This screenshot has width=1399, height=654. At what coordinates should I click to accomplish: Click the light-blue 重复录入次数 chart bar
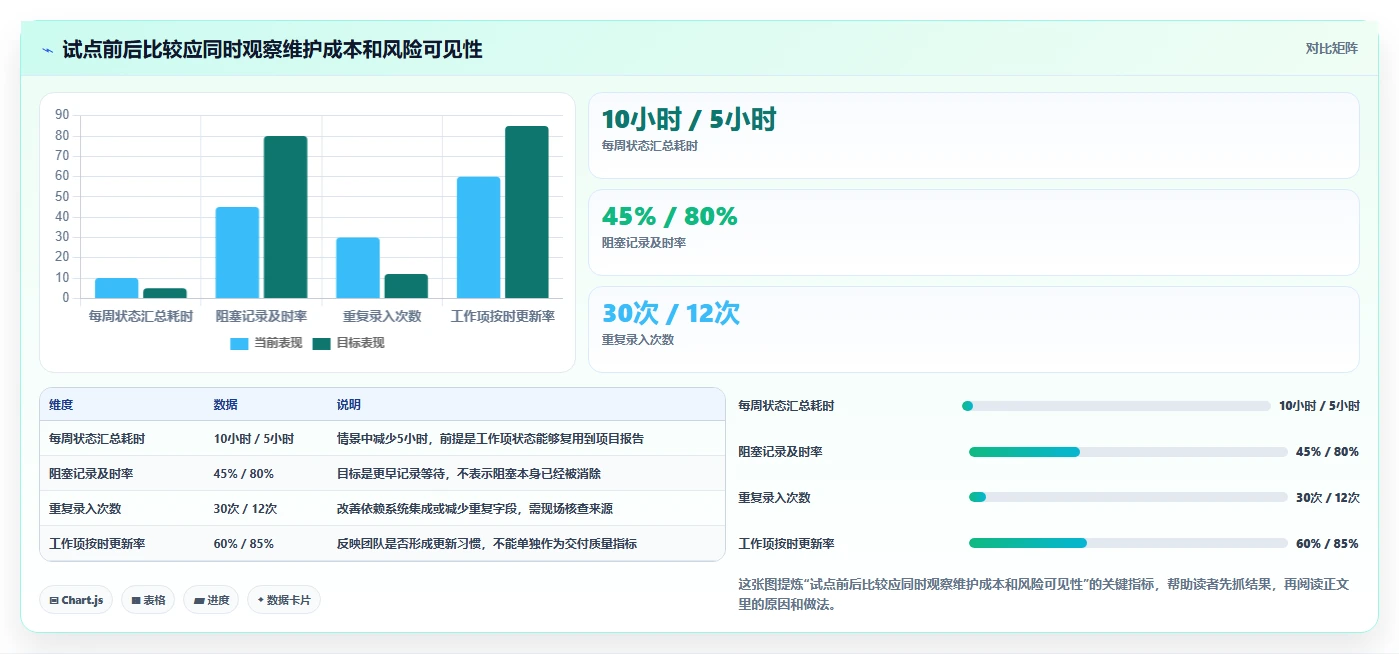[358, 268]
